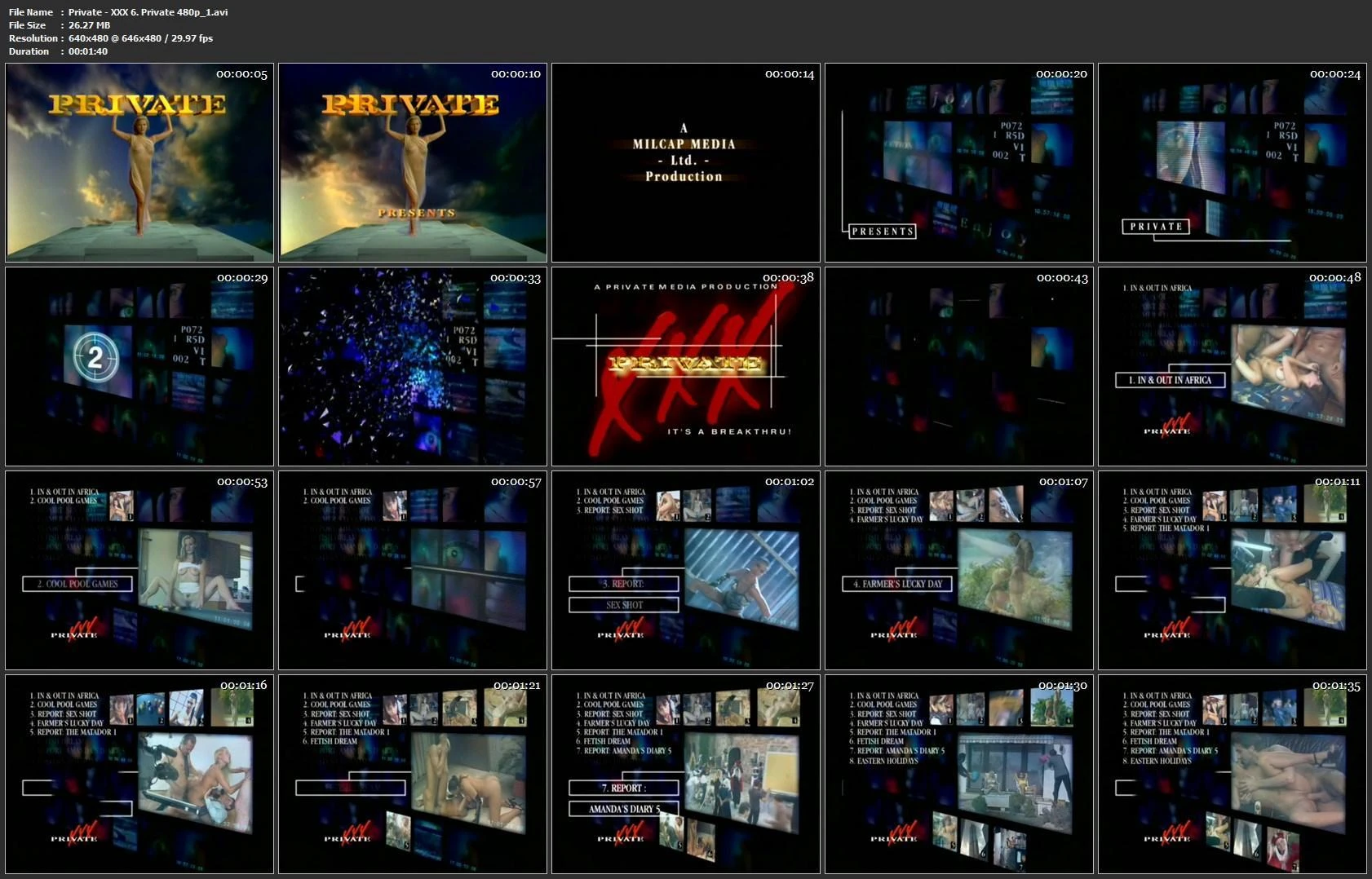Open the frame at timestamp 00:01:16
The image size is (1372, 879).
(139, 774)
